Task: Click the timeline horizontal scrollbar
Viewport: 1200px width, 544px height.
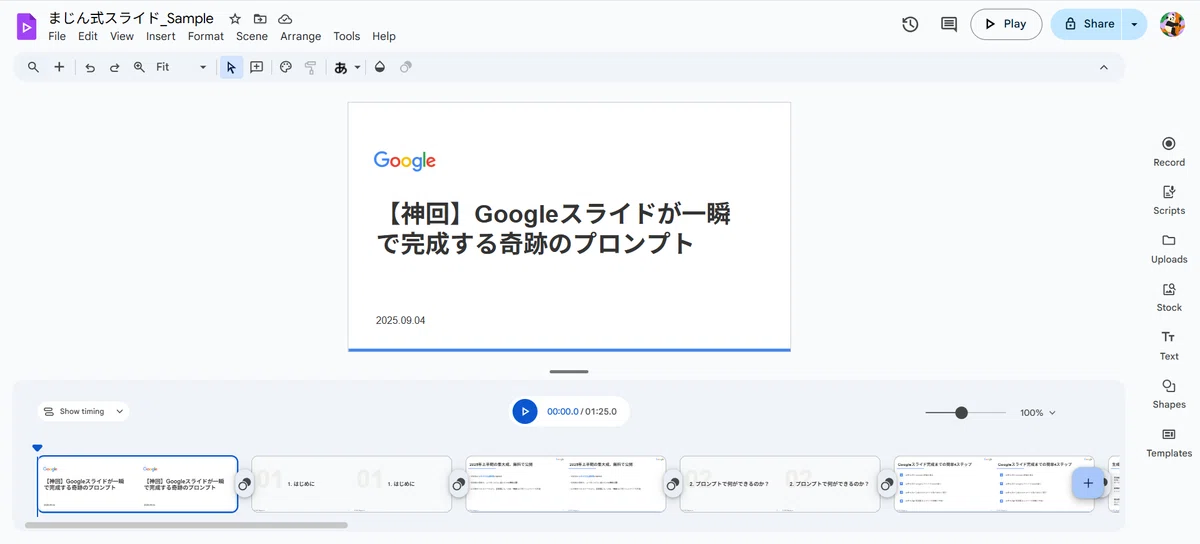Action: click(x=186, y=524)
